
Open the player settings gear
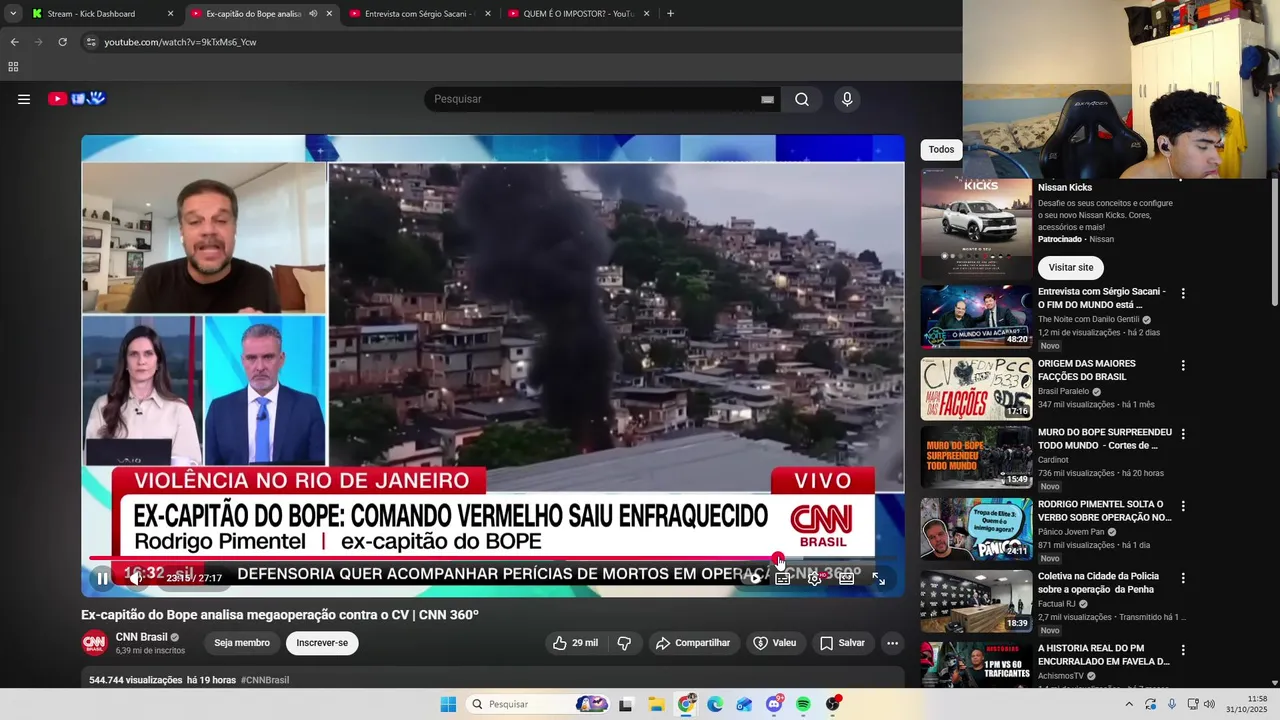[815, 578]
